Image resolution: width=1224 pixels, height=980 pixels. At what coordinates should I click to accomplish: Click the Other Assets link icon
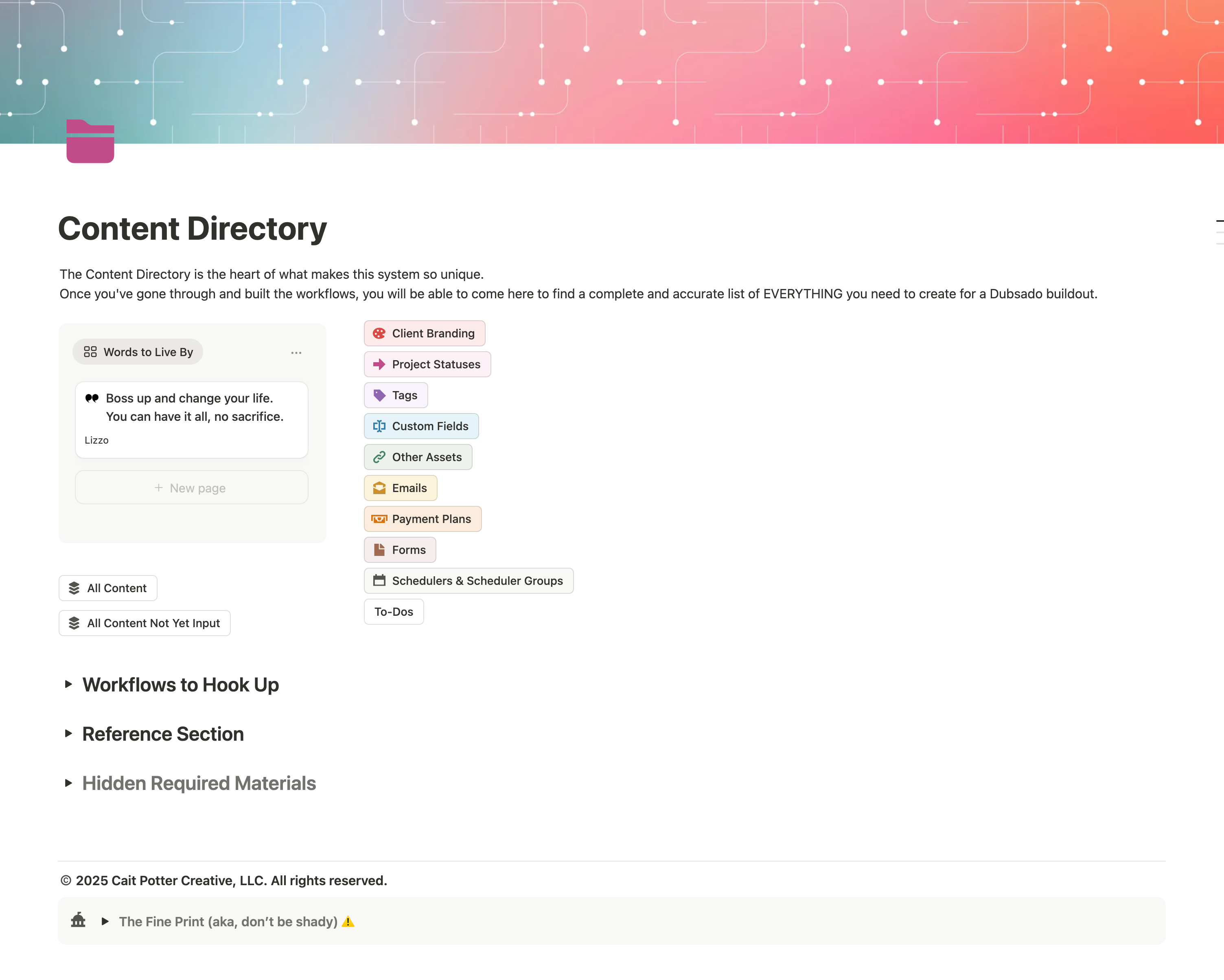click(379, 457)
